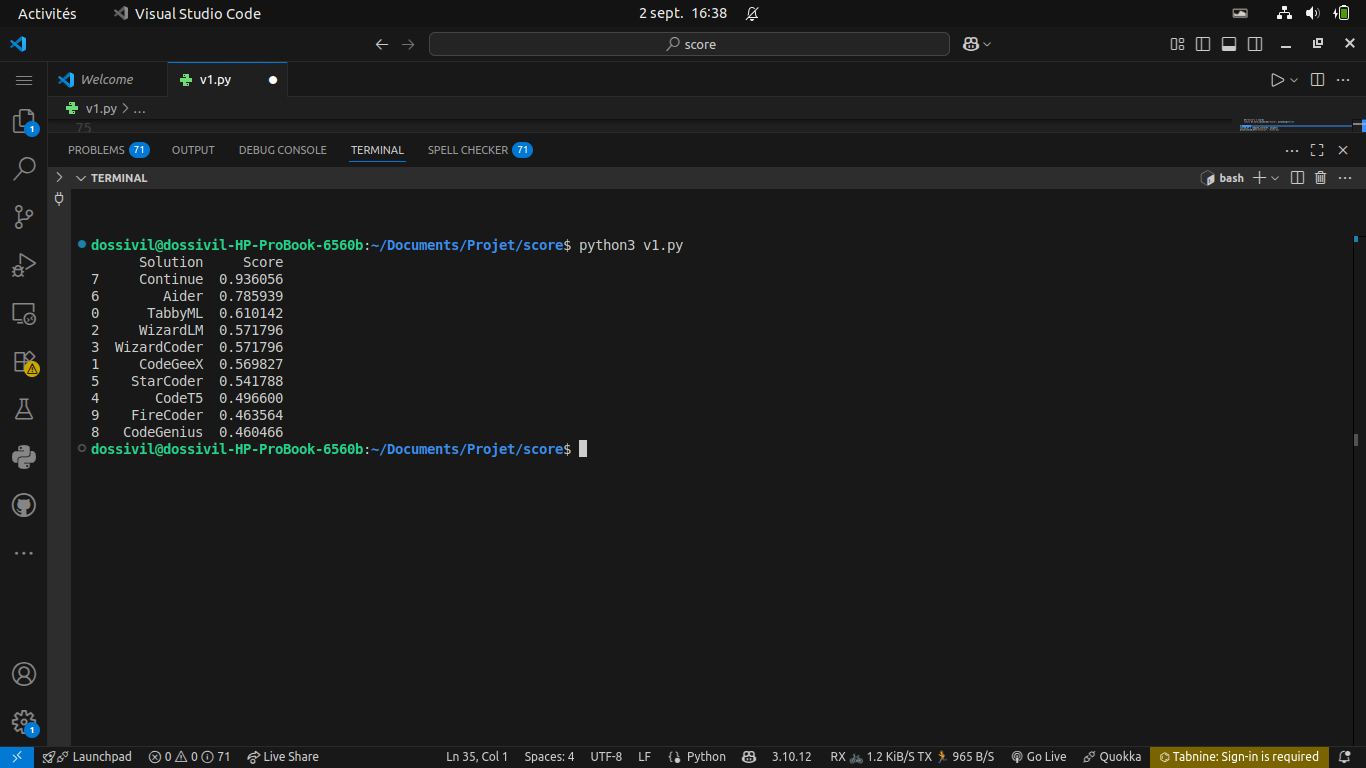The image size is (1366, 768).
Task: Choose the Python interpreter 3.10.12
Action: pos(792,757)
